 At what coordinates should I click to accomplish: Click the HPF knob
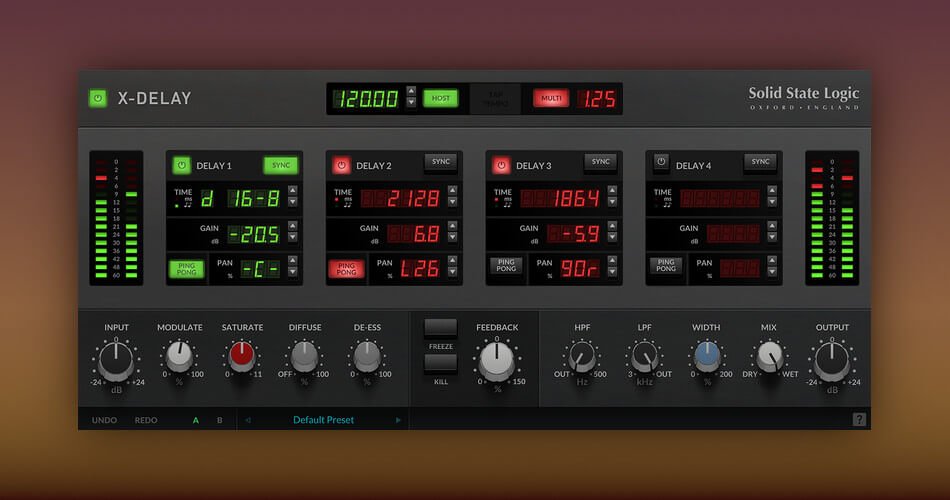click(582, 356)
